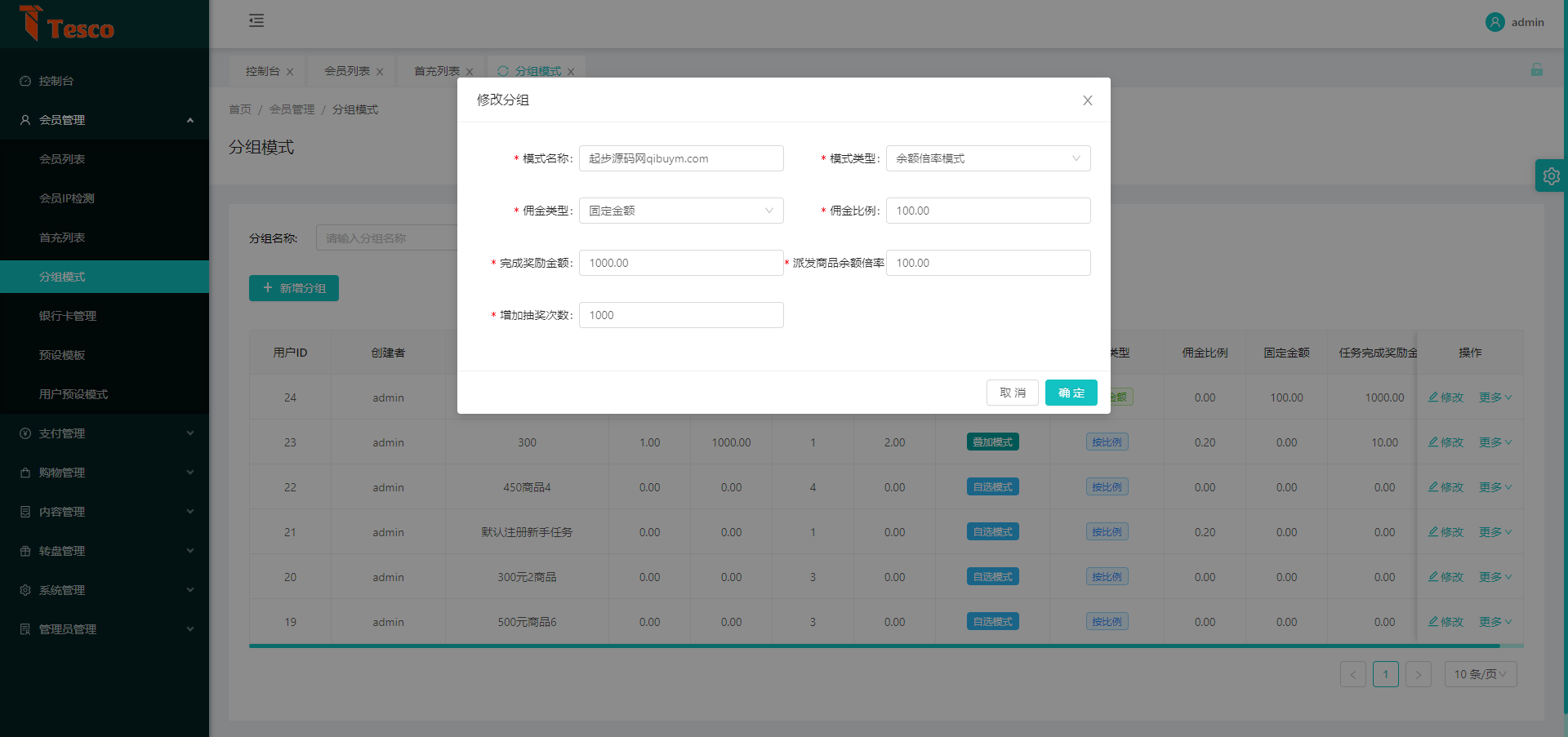The image size is (1568, 737).
Task: Open the 佣金类型 dropdown
Action: (x=680, y=211)
